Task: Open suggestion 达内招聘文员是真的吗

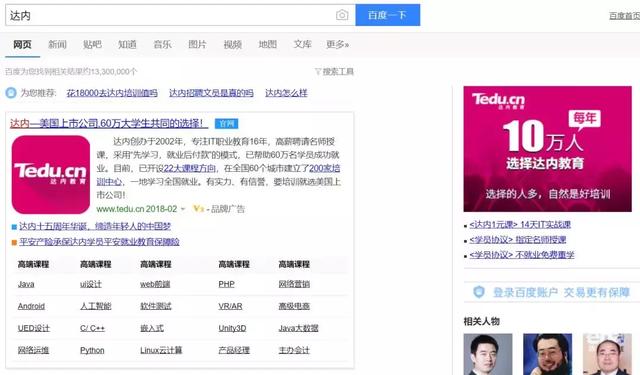Action: click(x=211, y=93)
